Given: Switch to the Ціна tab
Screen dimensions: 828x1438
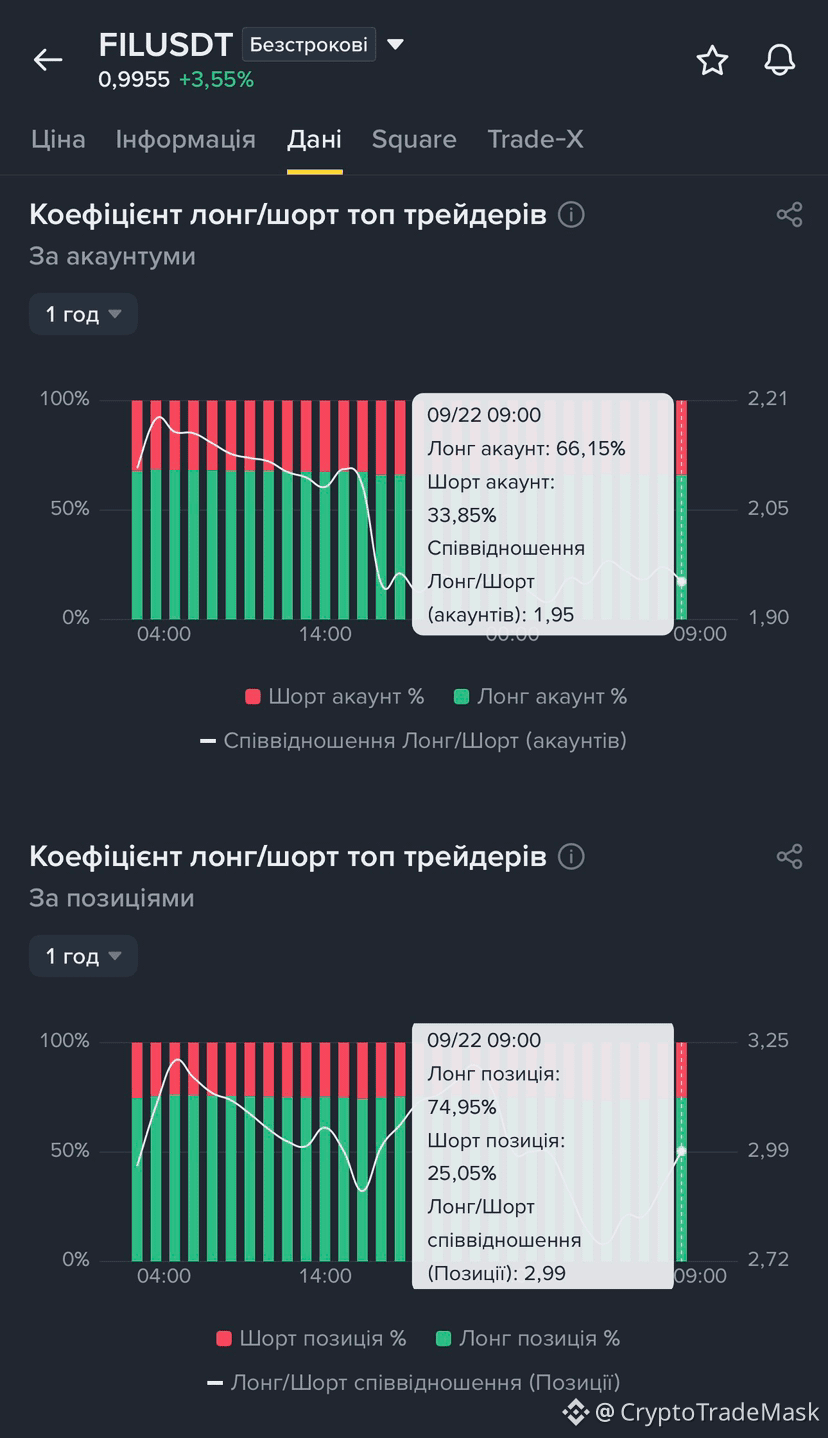Looking at the screenshot, I should 58,139.
